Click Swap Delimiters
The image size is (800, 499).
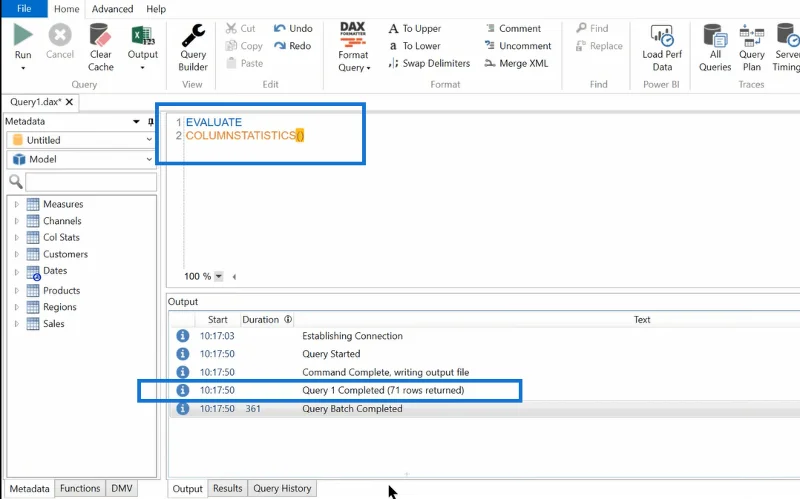(x=429, y=63)
